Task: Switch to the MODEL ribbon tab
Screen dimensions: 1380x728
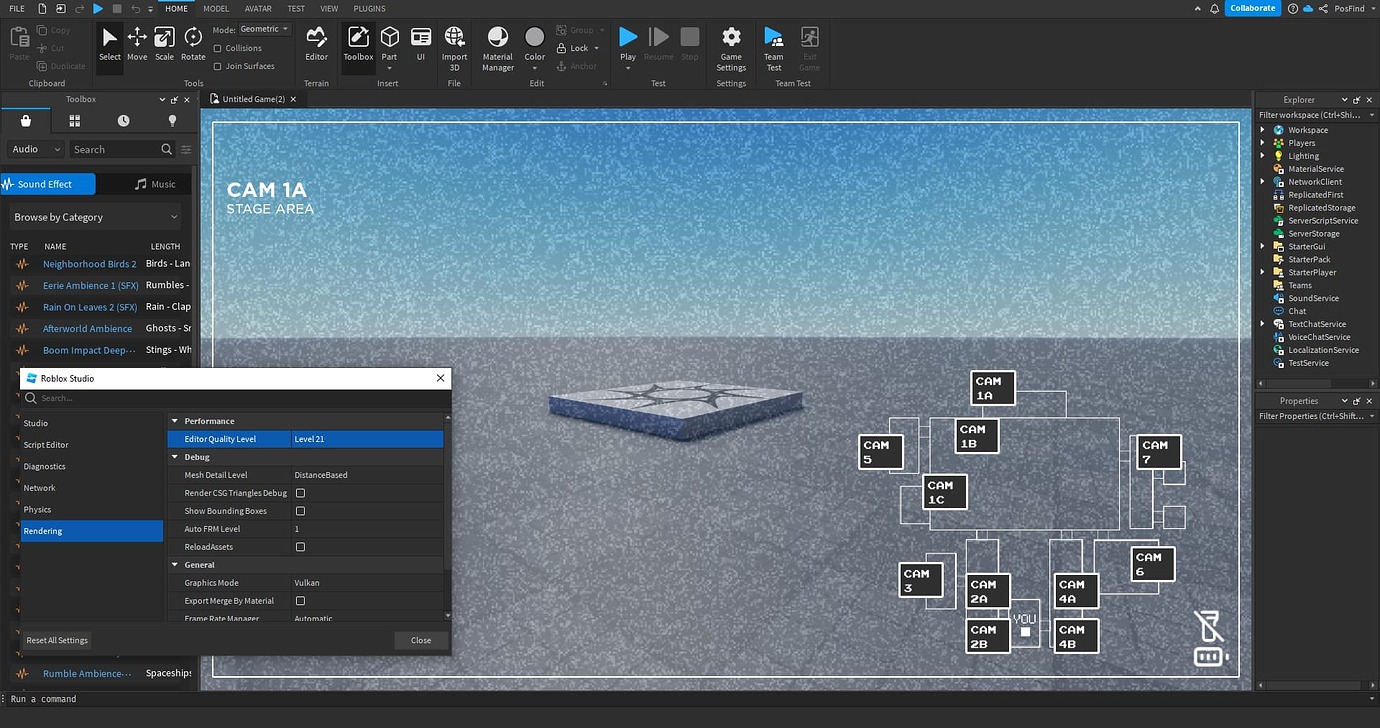Action: 216,8
